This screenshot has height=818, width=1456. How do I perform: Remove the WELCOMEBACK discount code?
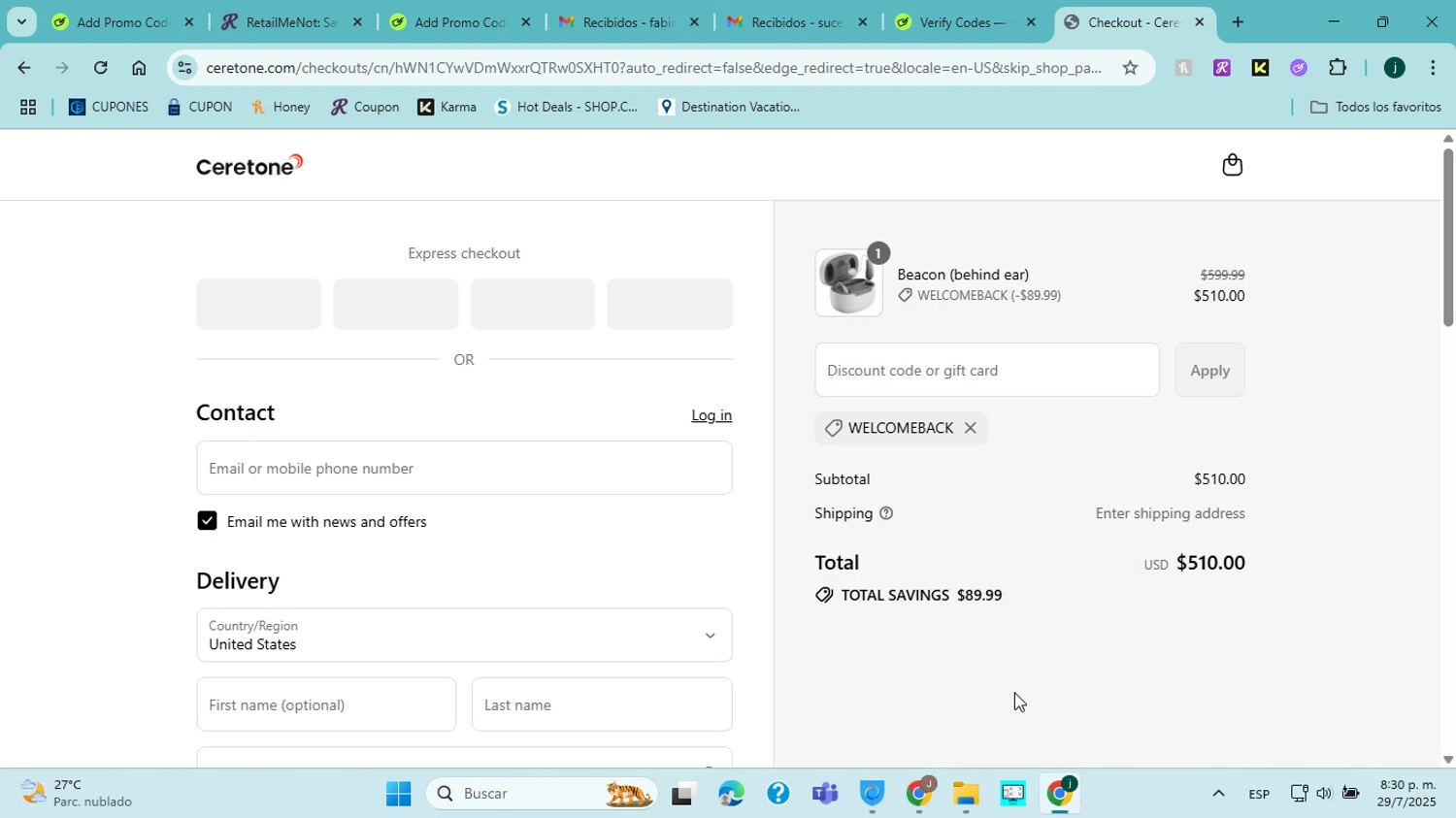(x=970, y=428)
